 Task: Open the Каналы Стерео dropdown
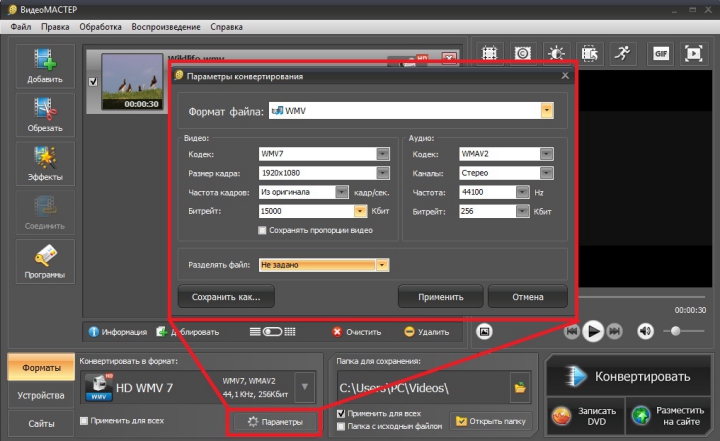[546, 173]
